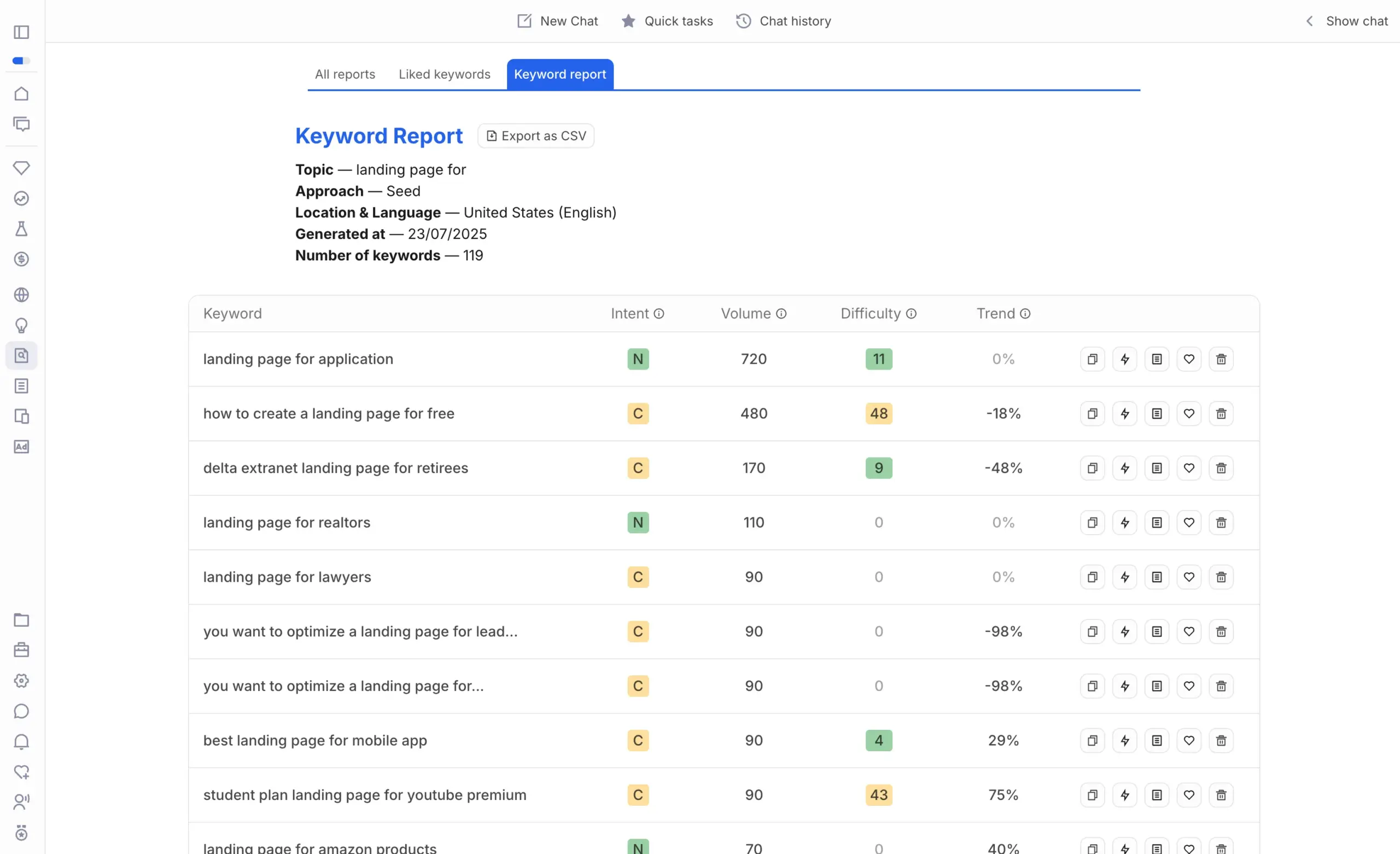Open the Ad tools icon in sidebar
The image size is (1400, 854).
point(21,447)
